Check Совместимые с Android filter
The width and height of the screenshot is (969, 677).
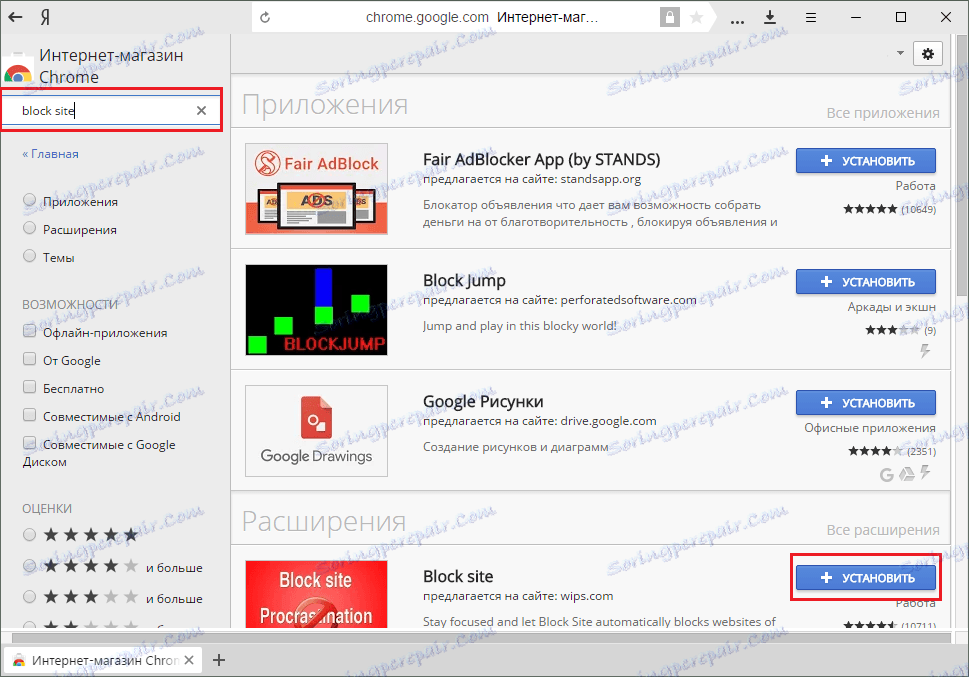pyautogui.click(x=29, y=416)
